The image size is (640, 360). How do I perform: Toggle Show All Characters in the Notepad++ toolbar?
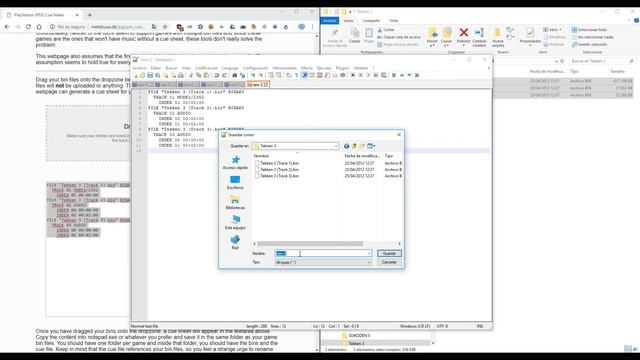296,75
